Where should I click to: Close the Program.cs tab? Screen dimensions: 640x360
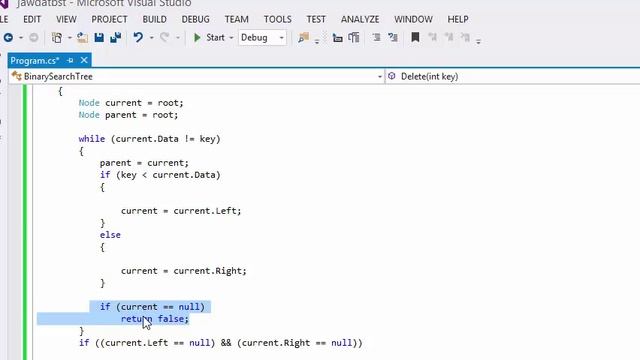coord(84,60)
